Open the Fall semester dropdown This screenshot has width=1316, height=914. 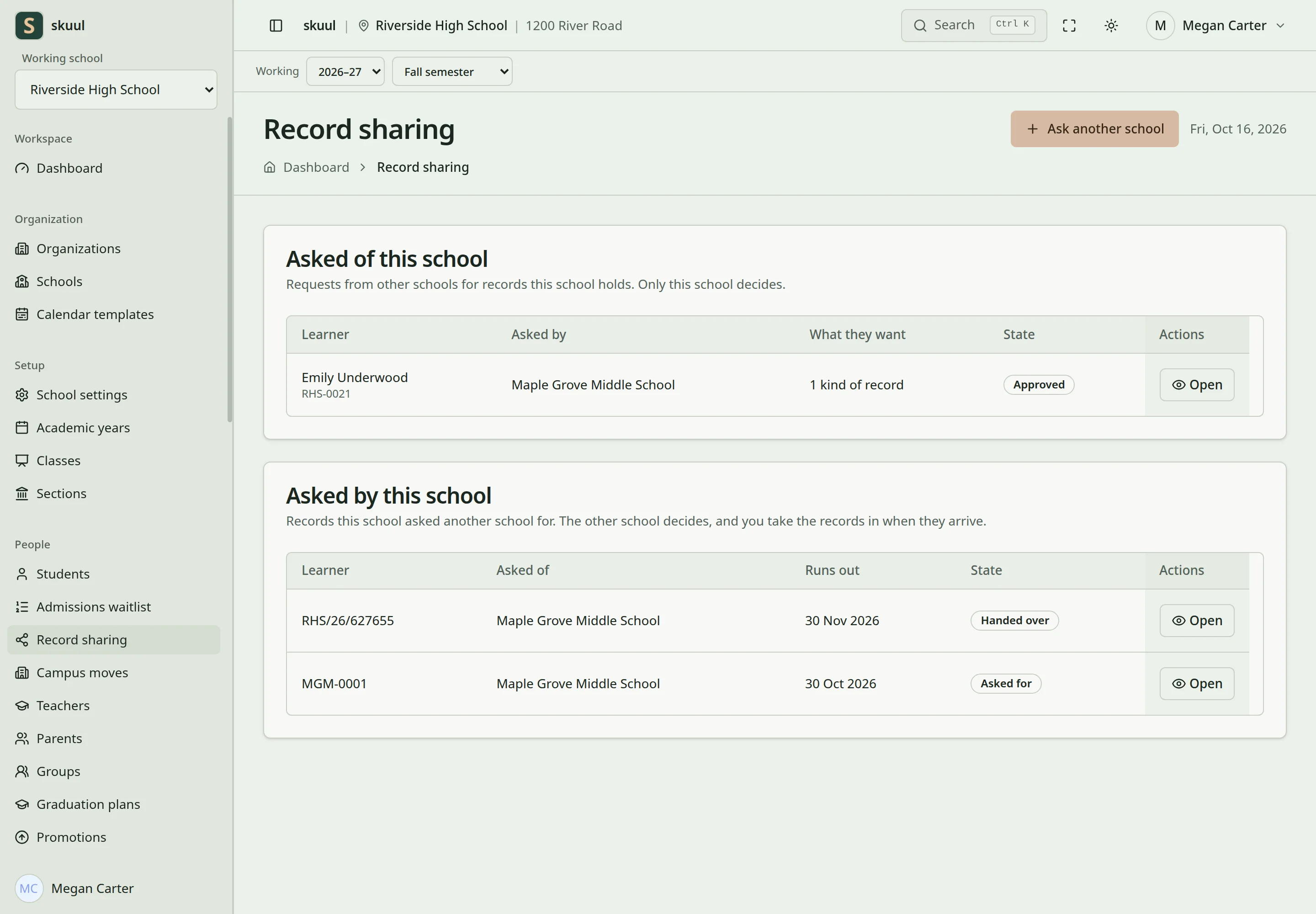452,72
